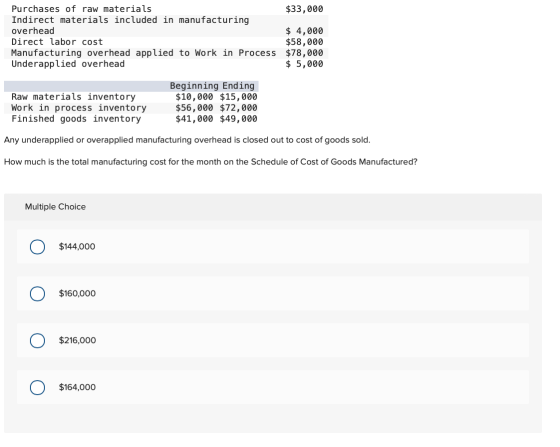Screen dimensions: 560x447
Task: Click the Work in process inventory label
Action: [x=79, y=108]
